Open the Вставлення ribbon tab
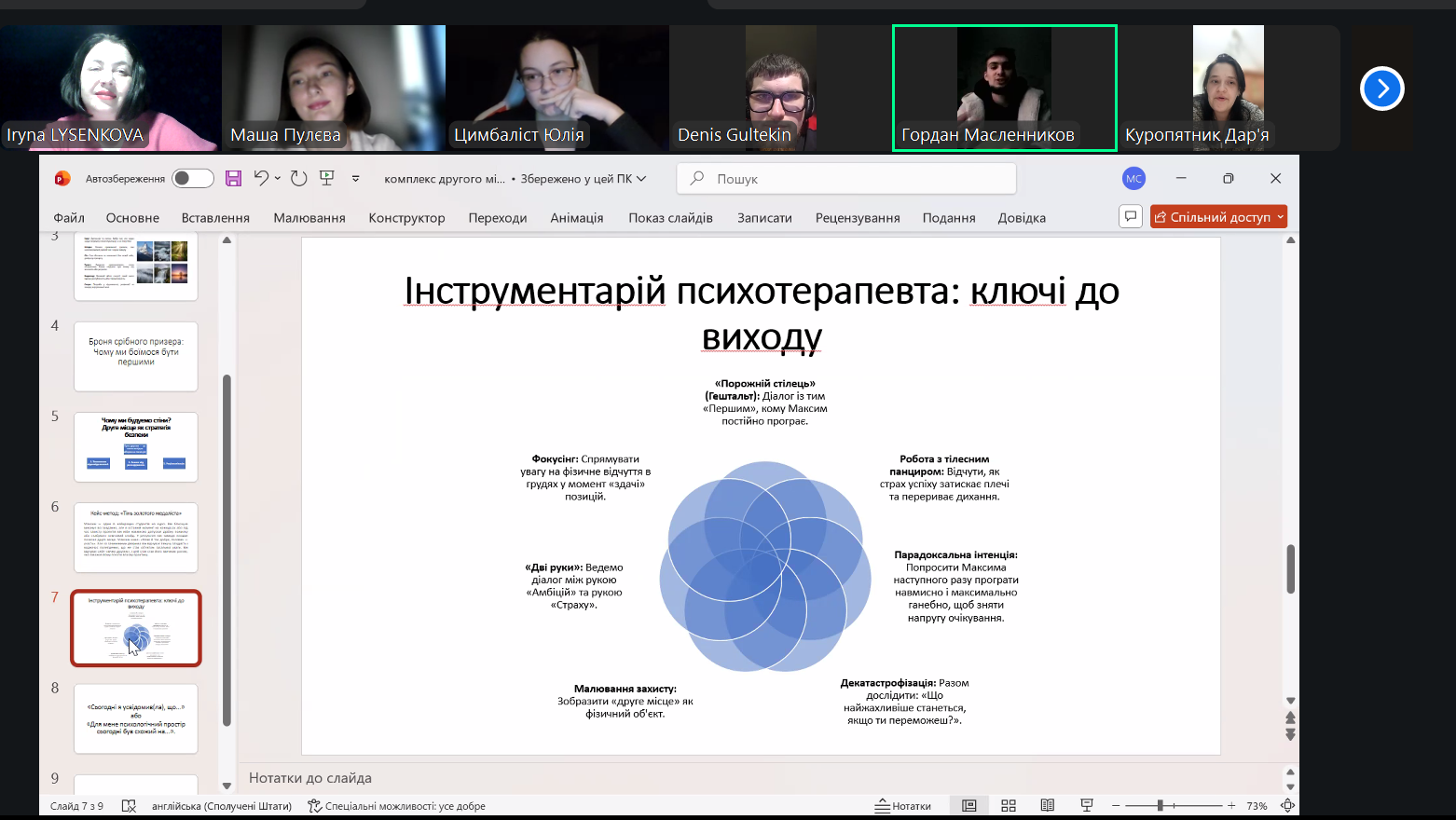Viewport: 1456px width, 820px height. coord(215,218)
